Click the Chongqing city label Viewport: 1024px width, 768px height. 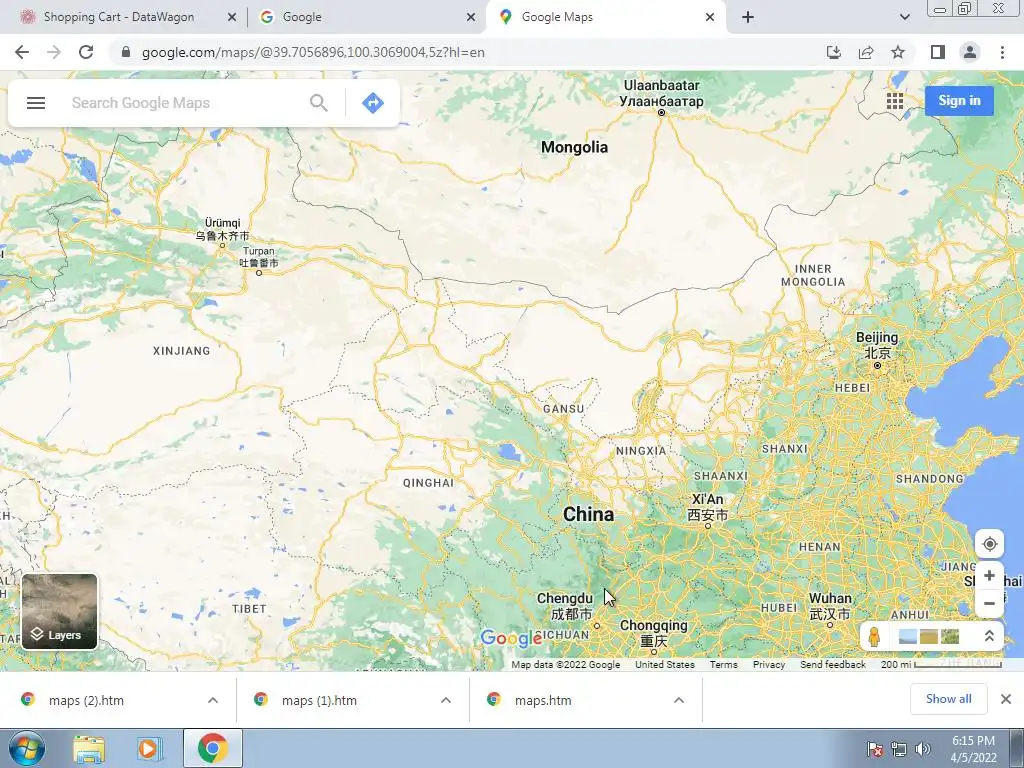point(654,633)
